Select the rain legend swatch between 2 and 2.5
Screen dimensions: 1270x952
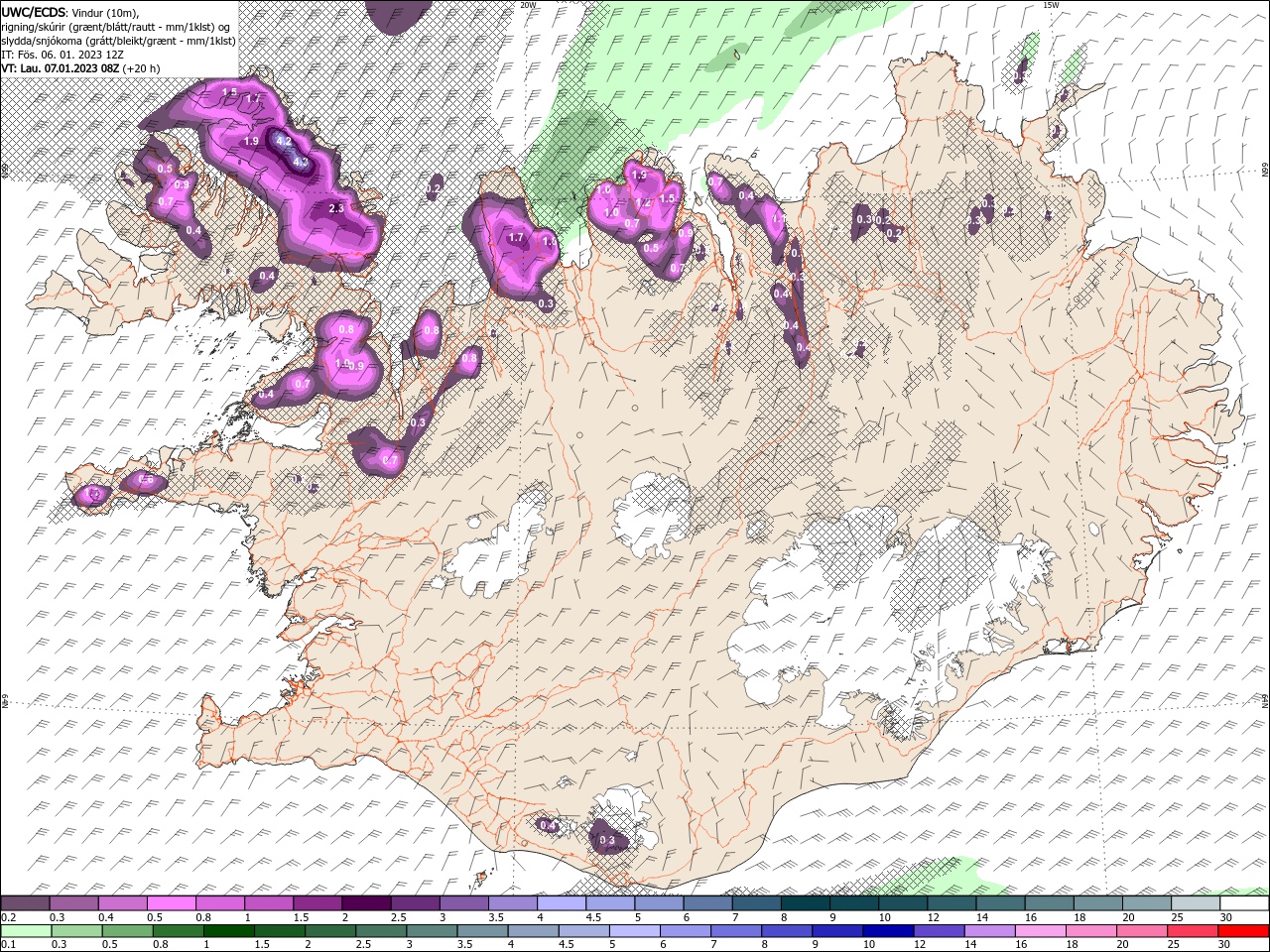pyautogui.click(x=329, y=930)
